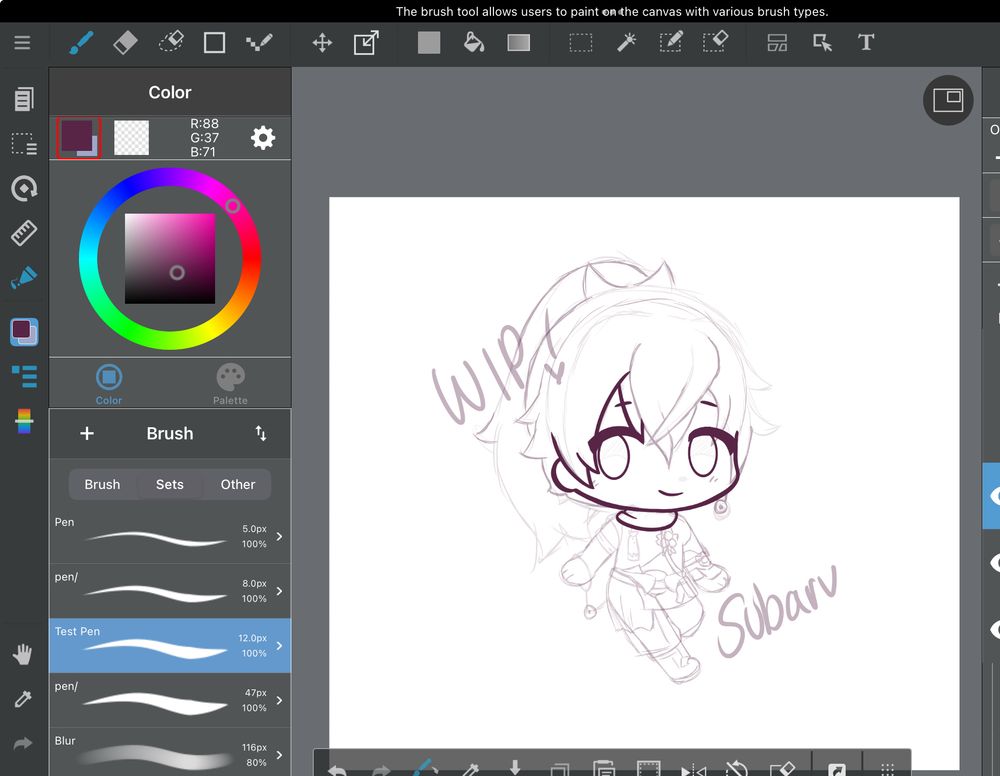Click the down-arrow Save icon in bottom toolbar

click(x=515, y=767)
